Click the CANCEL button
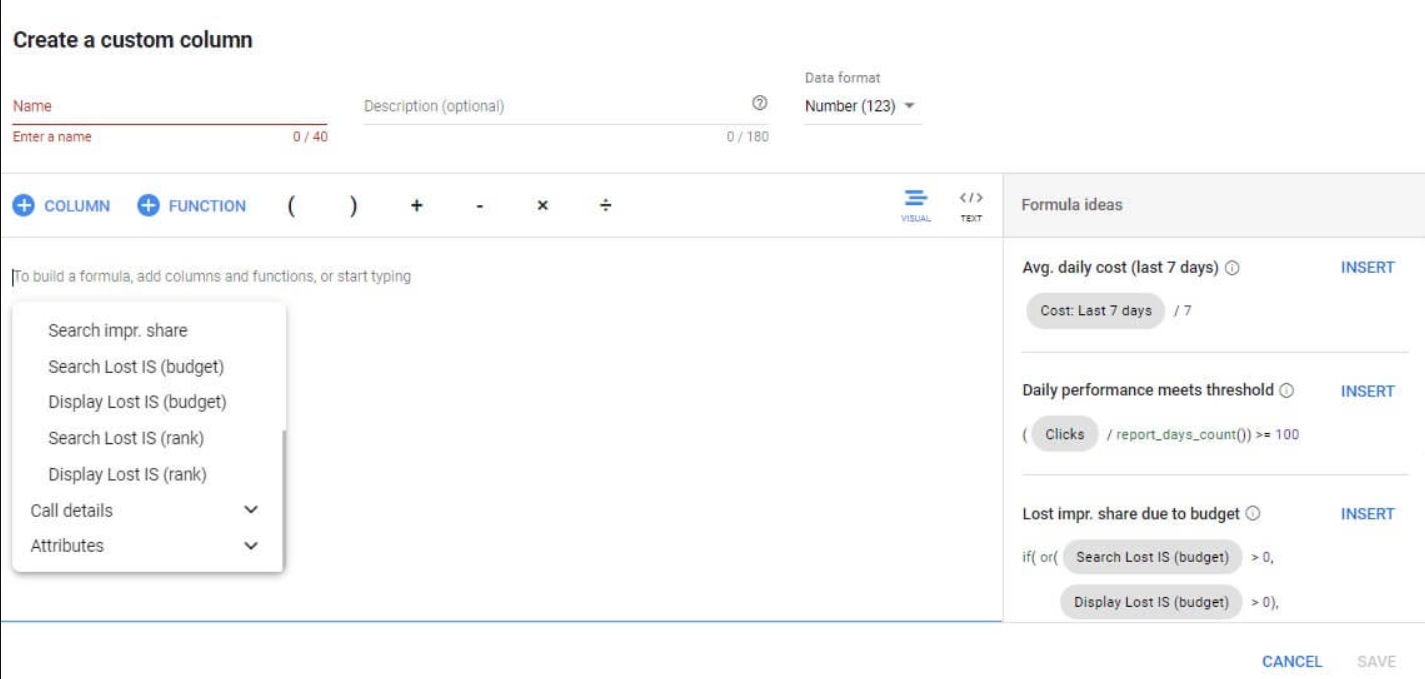This screenshot has width=1425, height=679. coord(1291,661)
